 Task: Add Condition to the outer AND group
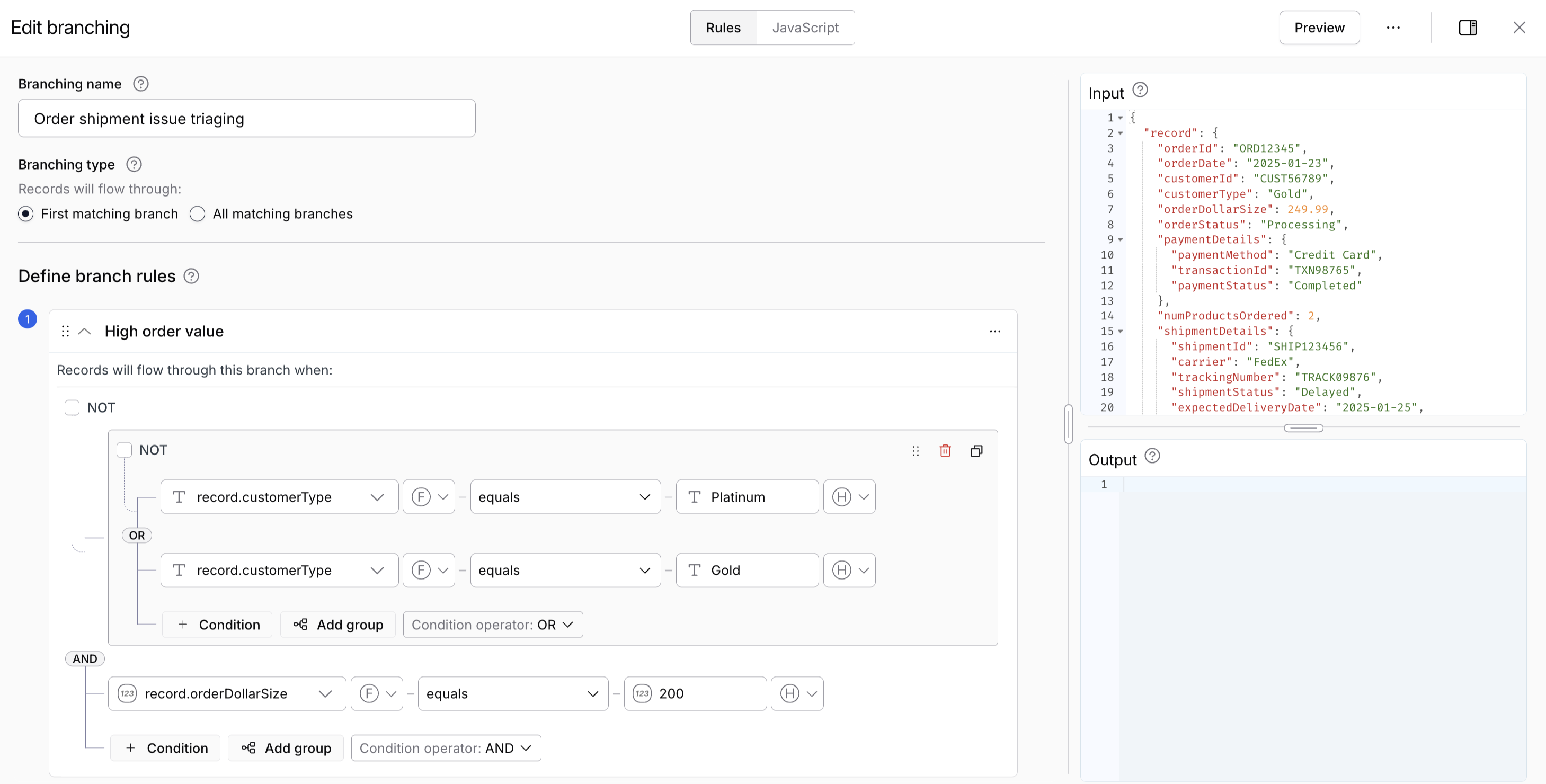click(x=166, y=749)
